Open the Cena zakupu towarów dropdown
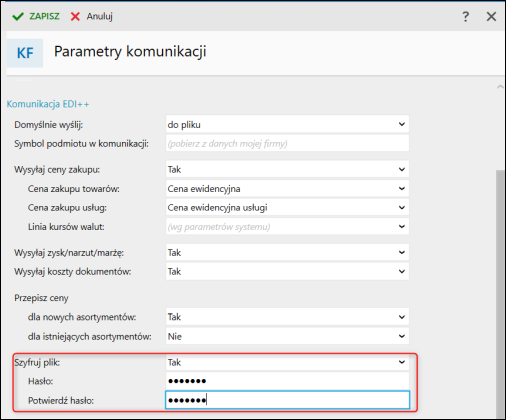Viewport: 506px width, 420px height. [287, 189]
